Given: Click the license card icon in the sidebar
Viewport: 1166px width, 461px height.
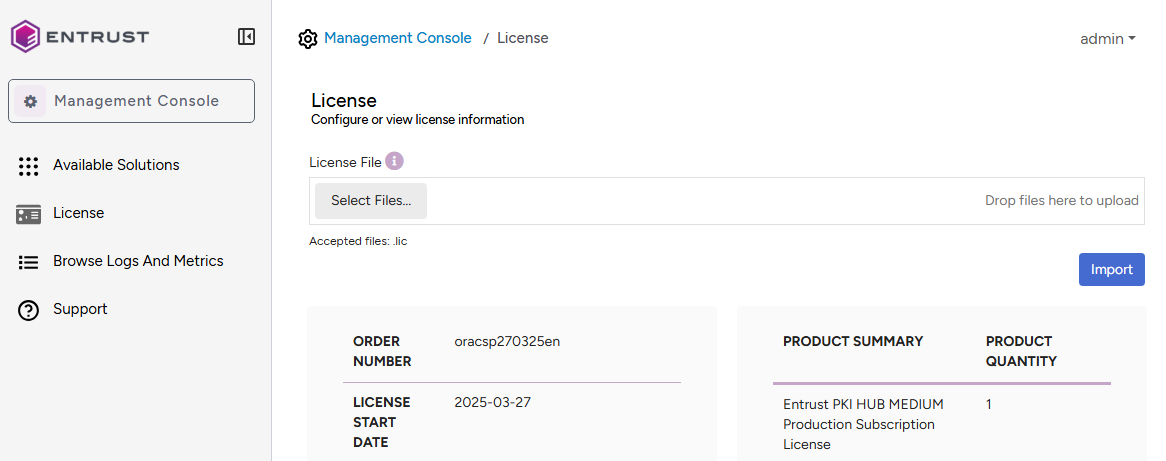Looking at the screenshot, I should click(x=29, y=214).
